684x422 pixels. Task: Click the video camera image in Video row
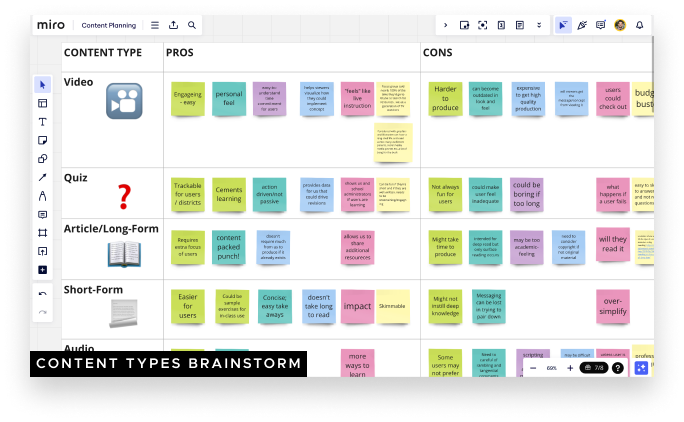point(124,101)
